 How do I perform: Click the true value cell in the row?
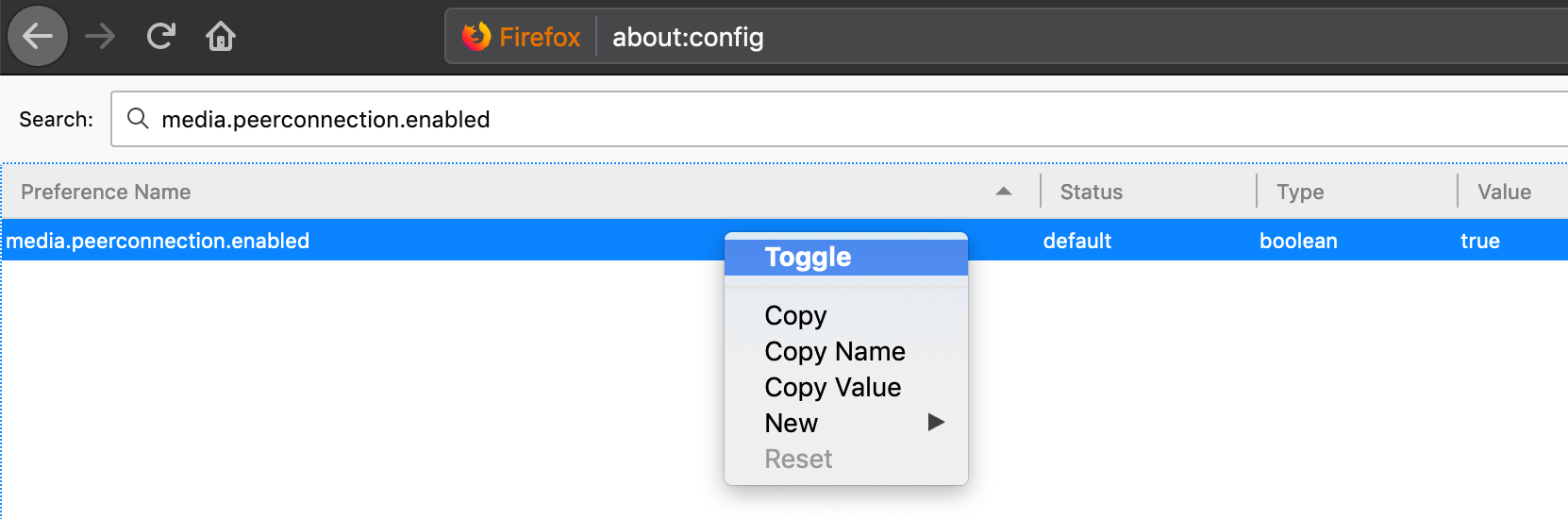1479,241
